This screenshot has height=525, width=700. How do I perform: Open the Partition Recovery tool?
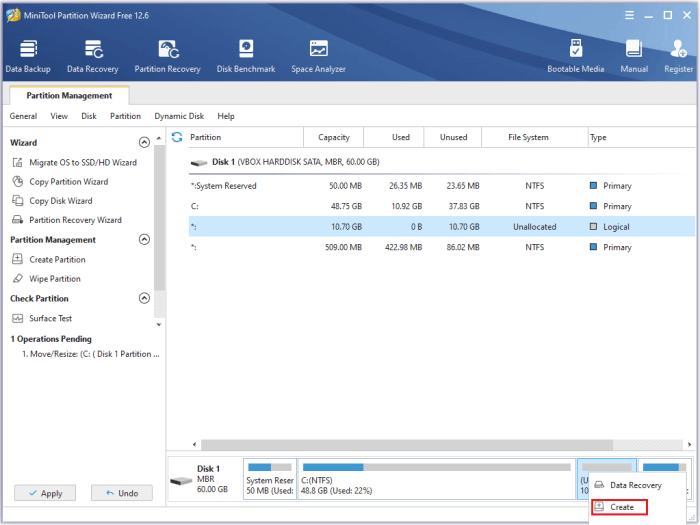[x=167, y=56]
